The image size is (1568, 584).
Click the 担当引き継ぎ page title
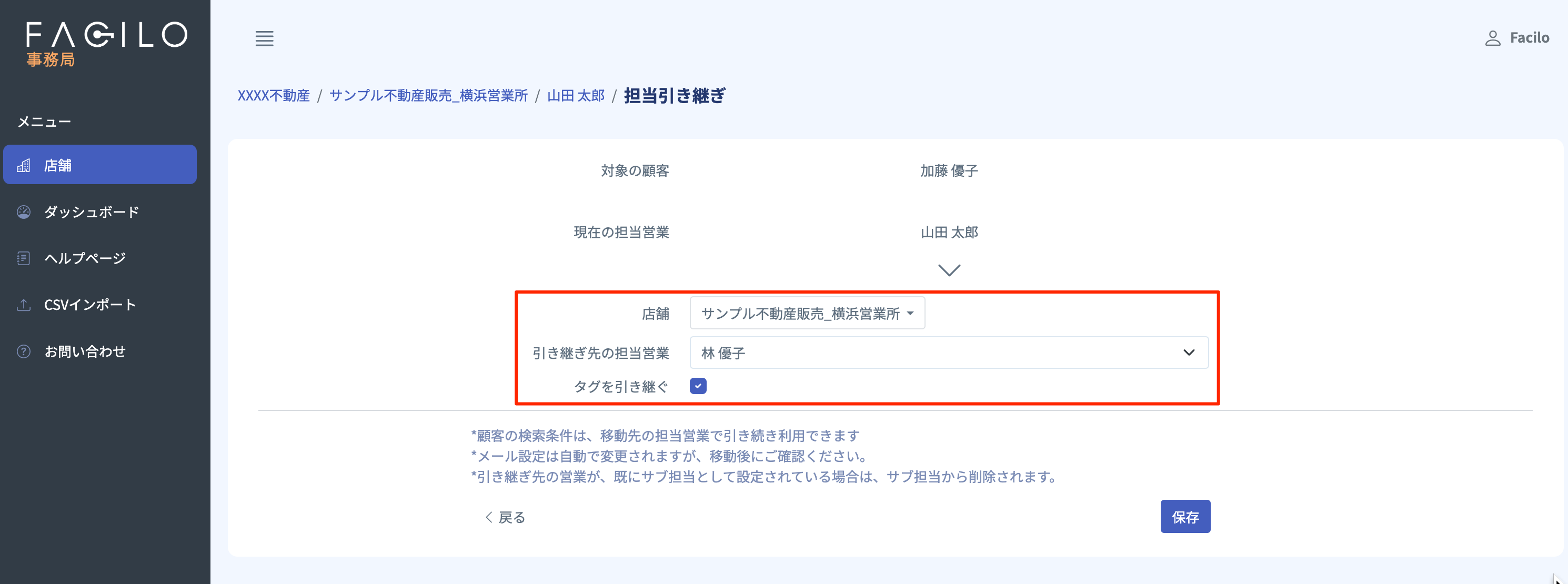pyautogui.click(x=675, y=96)
